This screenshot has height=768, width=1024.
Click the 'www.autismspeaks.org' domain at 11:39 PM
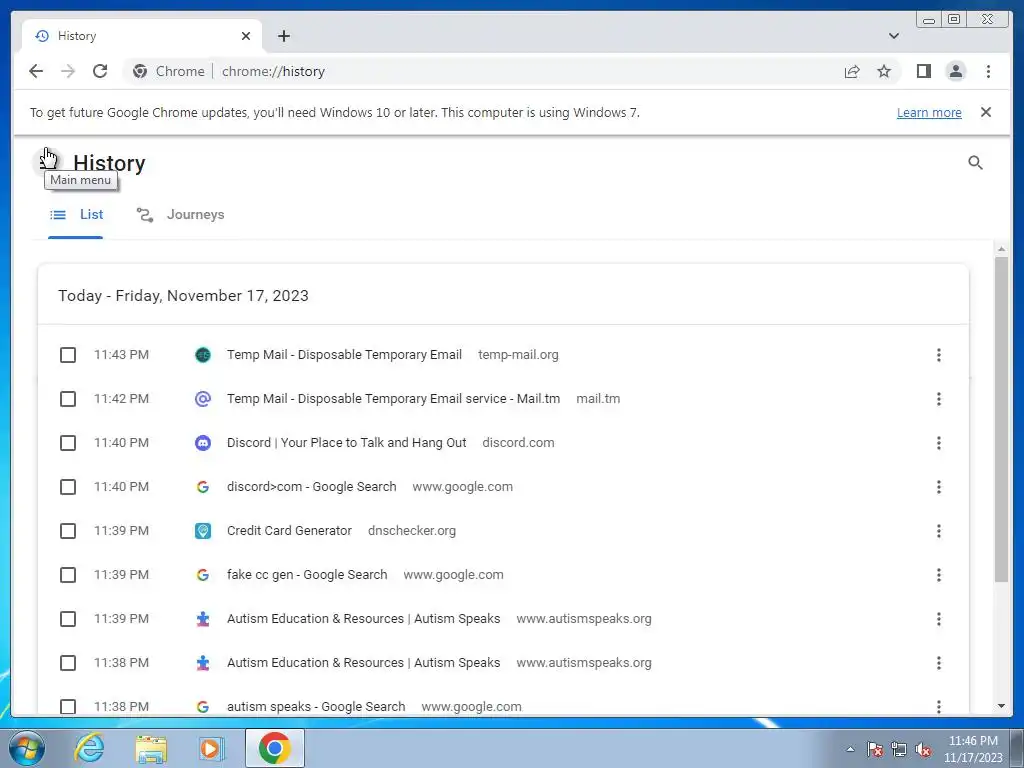click(584, 619)
